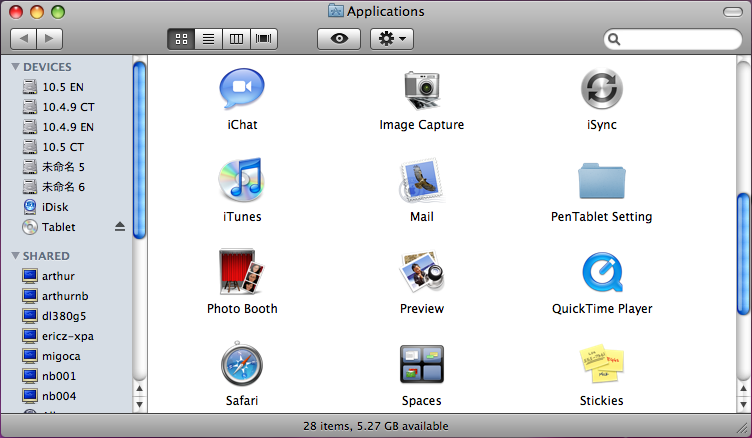
Task: Switch to list view mode
Action: (209, 39)
